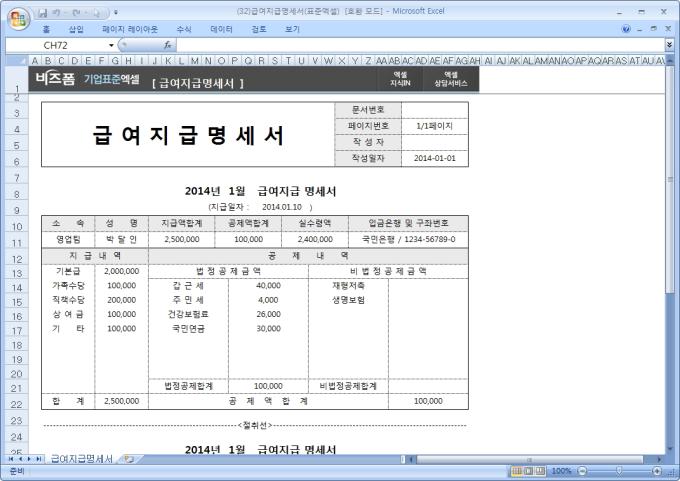Click the last-sheet navigation arrow

coord(39,459)
